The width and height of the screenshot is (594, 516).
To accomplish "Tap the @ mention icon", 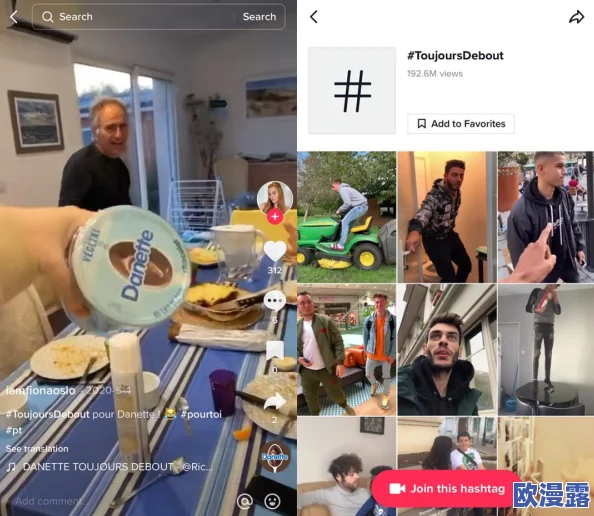I will pyautogui.click(x=245, y=501).
